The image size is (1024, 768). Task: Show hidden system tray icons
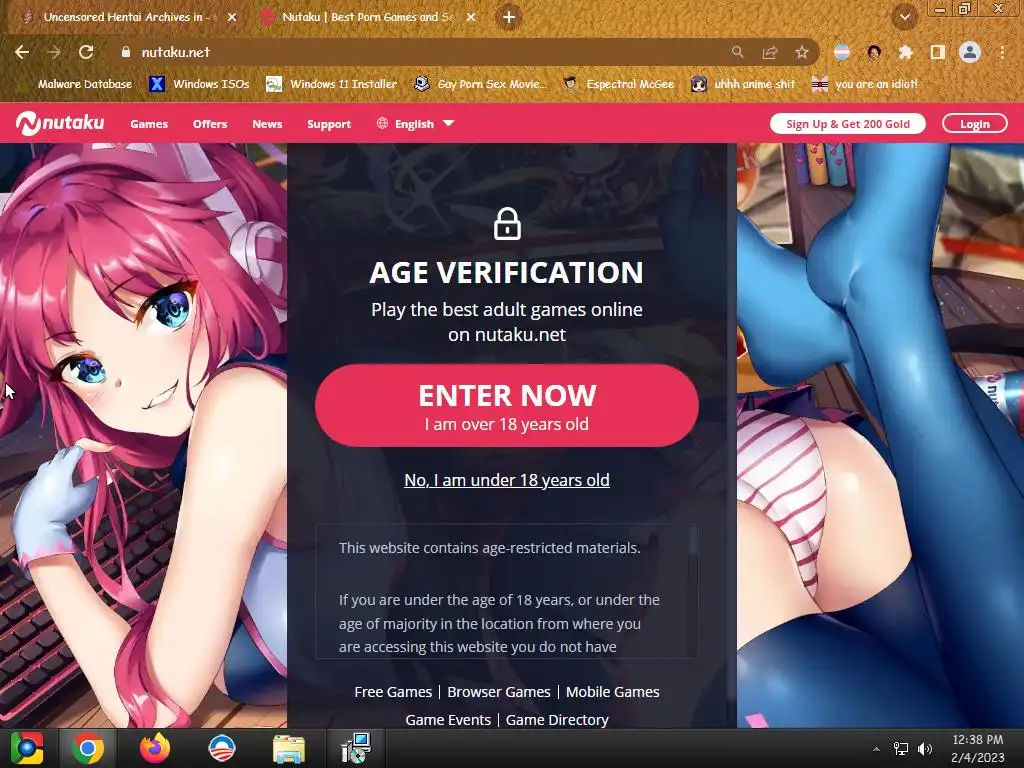[876, 749]
